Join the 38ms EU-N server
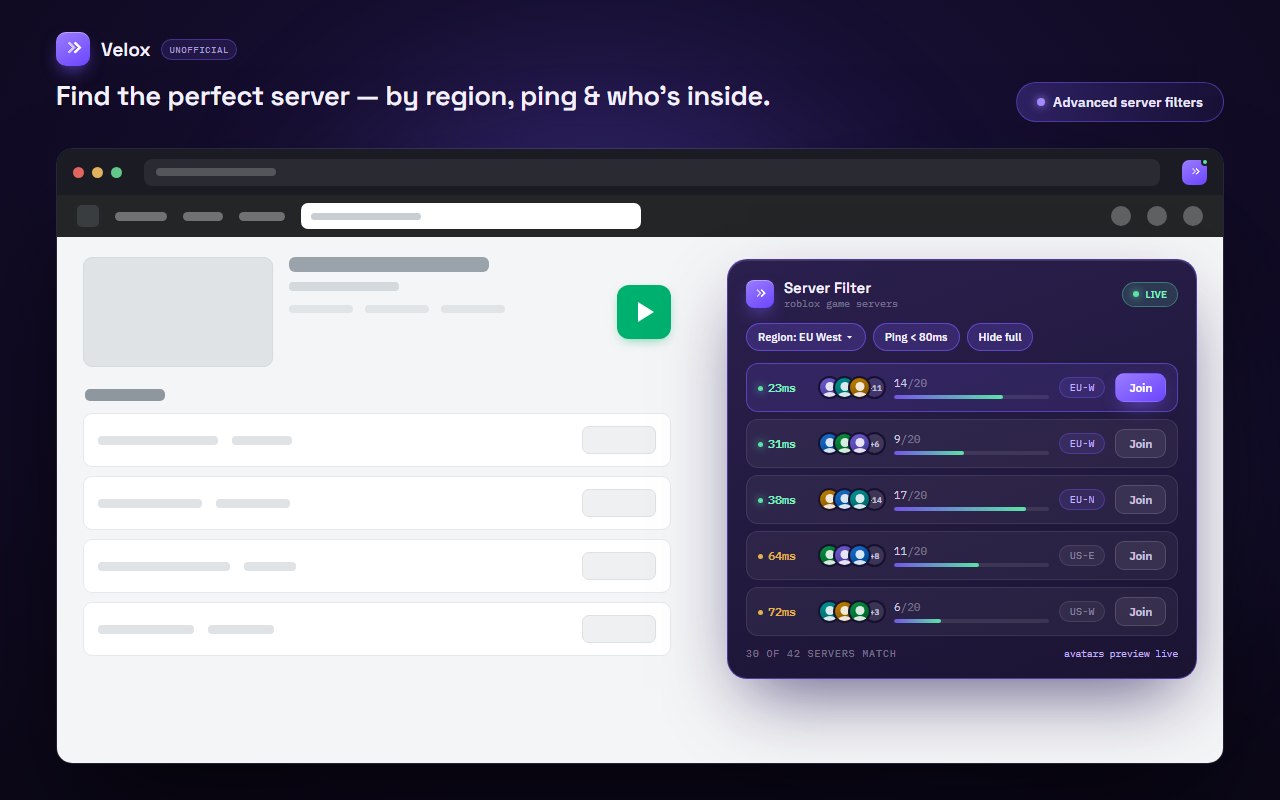Viewport: 1280px width, 800px height. [1140, 500]
